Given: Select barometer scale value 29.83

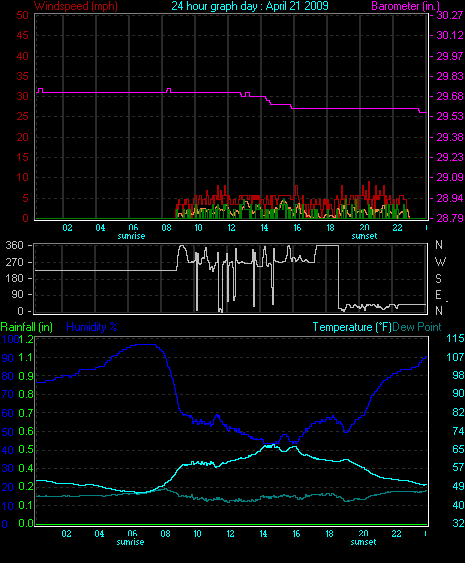Looking at the screenshot, I should 450,76.
